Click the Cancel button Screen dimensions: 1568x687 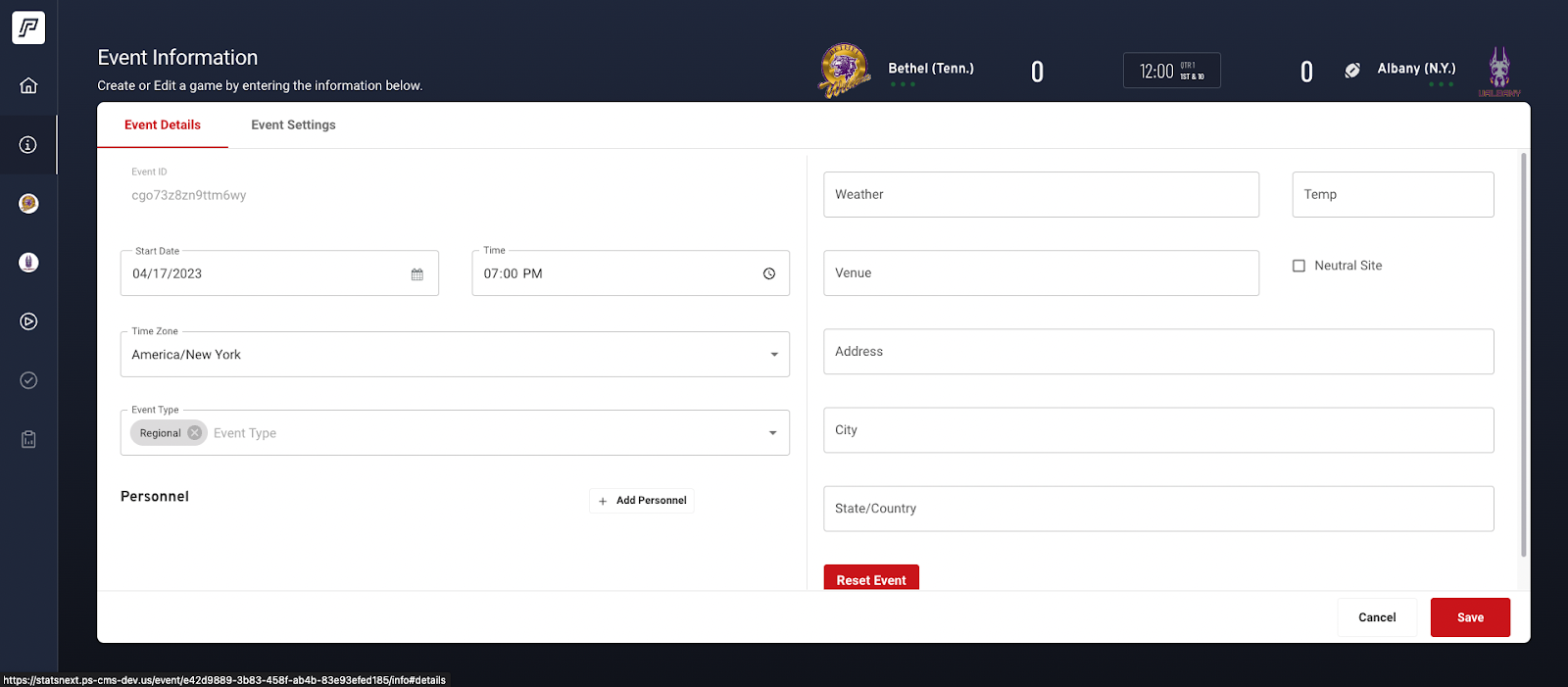(x=1377, y=617)
